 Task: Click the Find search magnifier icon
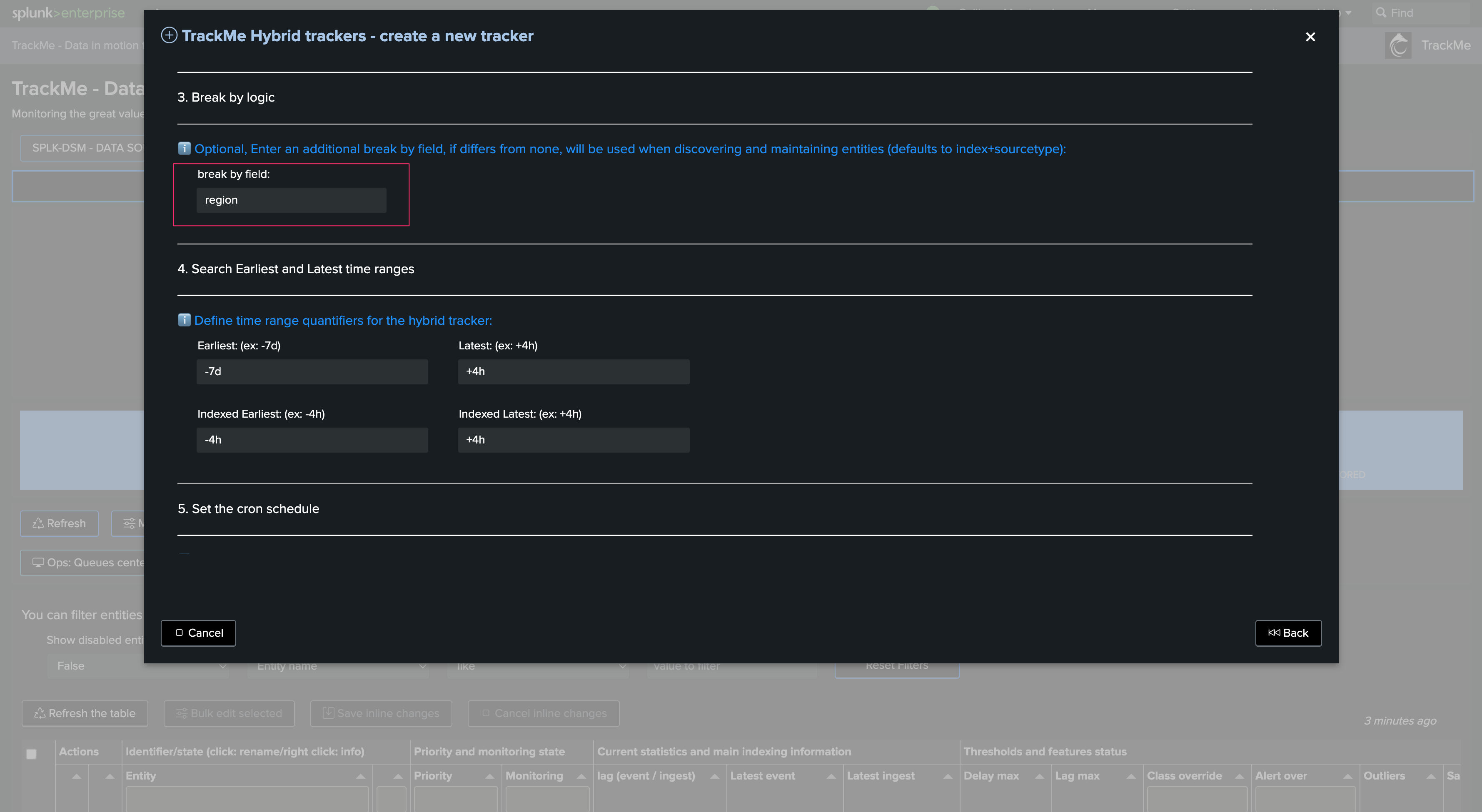[x=1380, y=12]
